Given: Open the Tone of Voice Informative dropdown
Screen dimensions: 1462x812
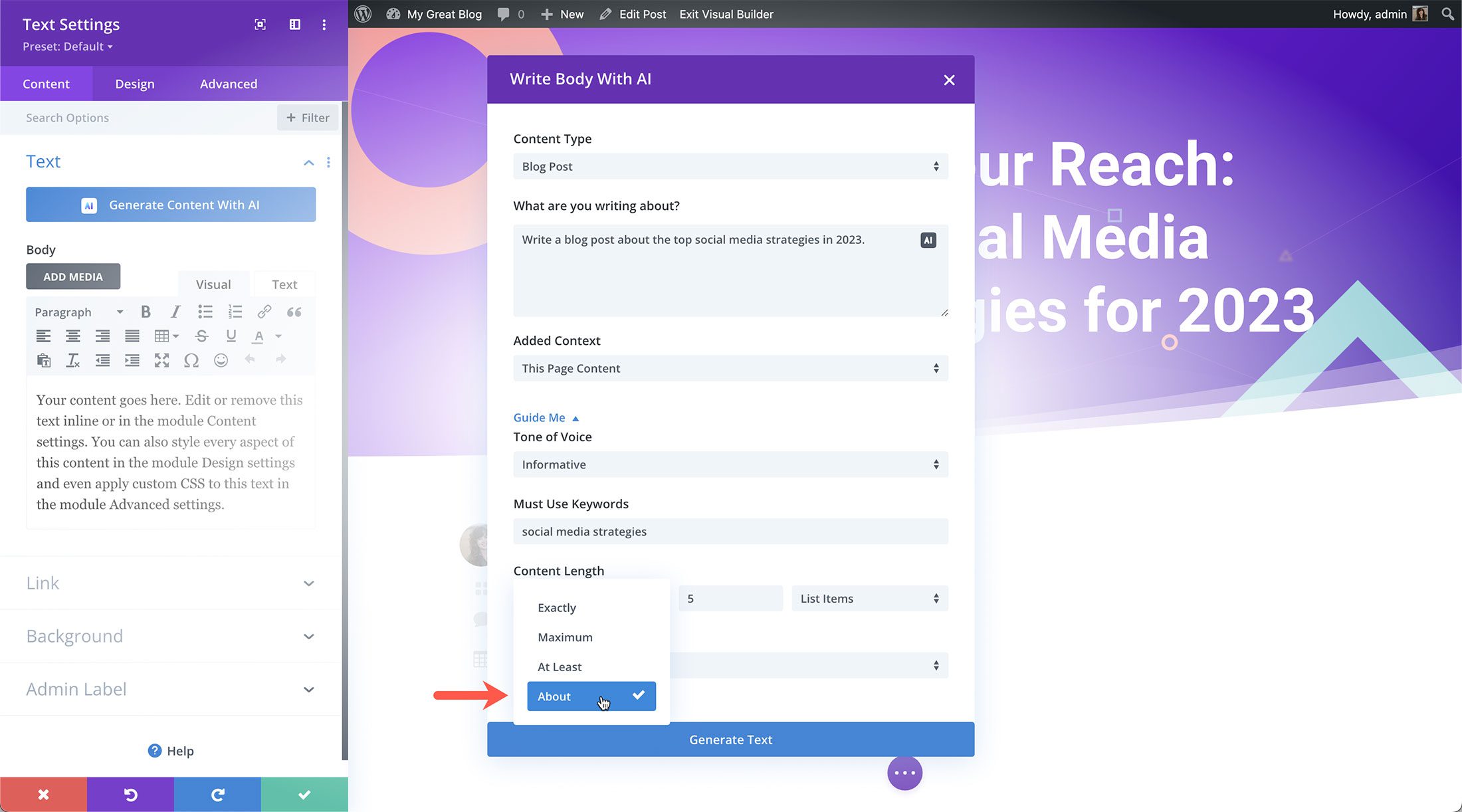Looking at the screenshot, I should point(730,464).
